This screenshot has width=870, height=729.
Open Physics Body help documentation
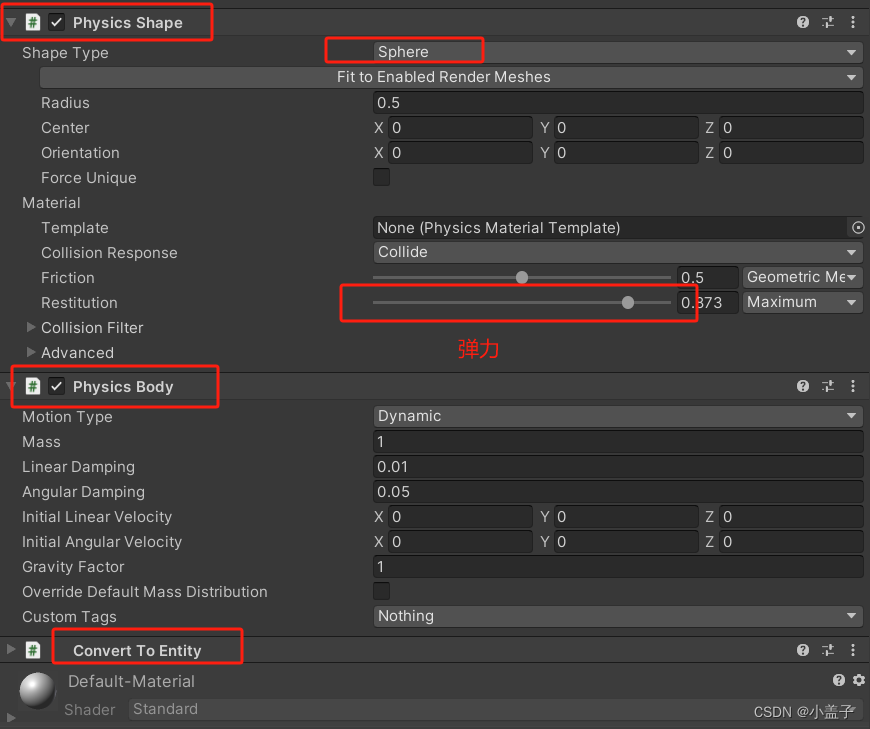[x=803, y=386]
